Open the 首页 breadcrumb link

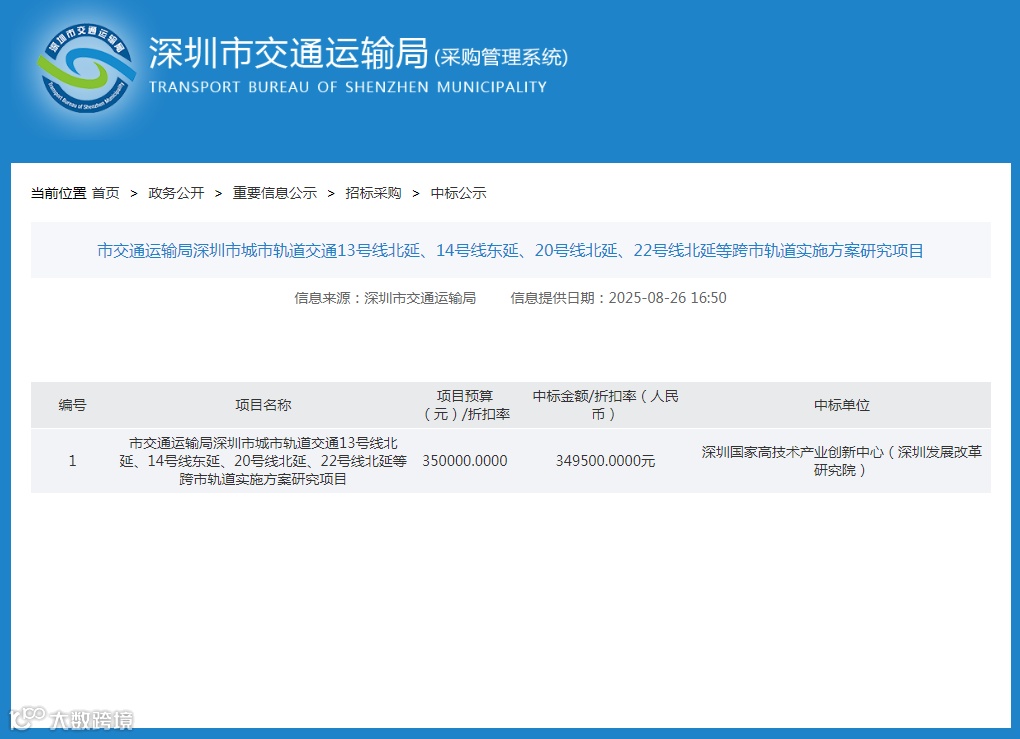point(105,193)
